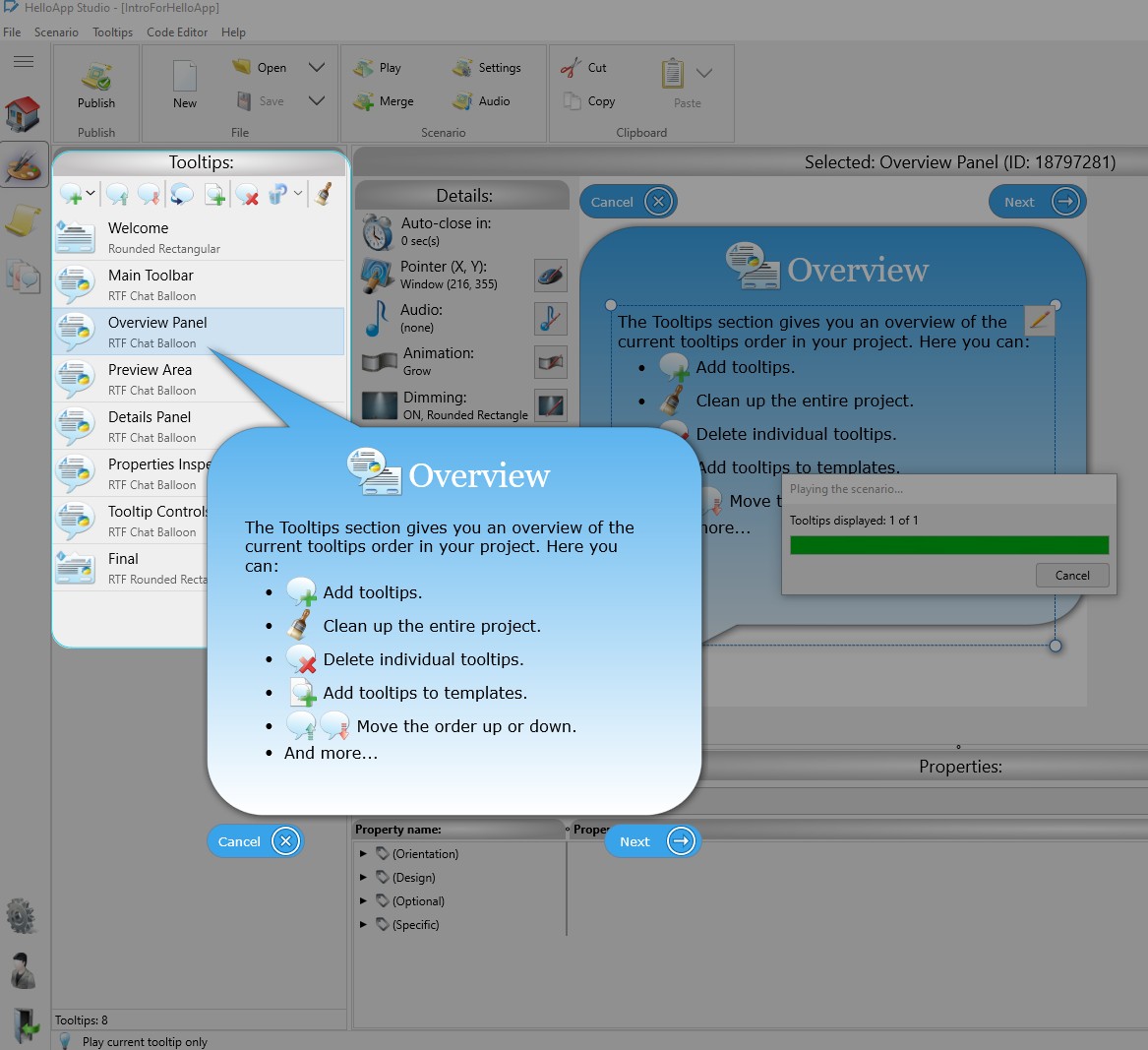Click the Add tooltip balloon icon
This screenshot has height=1050, width=1148.
coord(72,194)
